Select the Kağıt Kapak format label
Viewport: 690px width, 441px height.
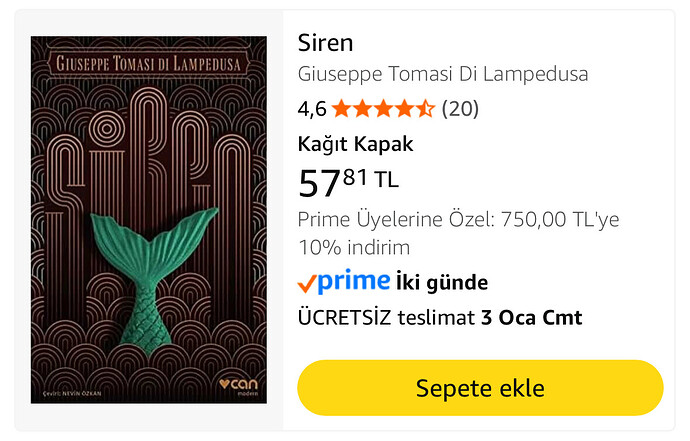[x=356, y=144]
